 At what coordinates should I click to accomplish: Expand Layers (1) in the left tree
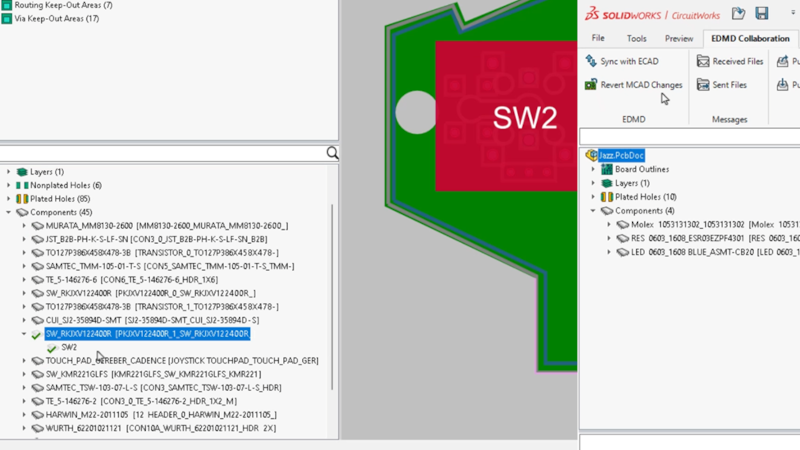[8, 171]
